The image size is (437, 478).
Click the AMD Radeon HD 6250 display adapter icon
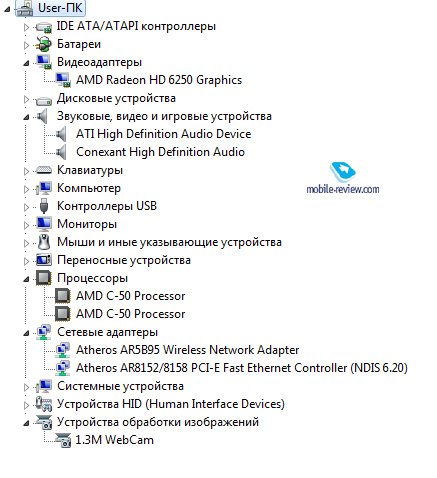(63, 80)
